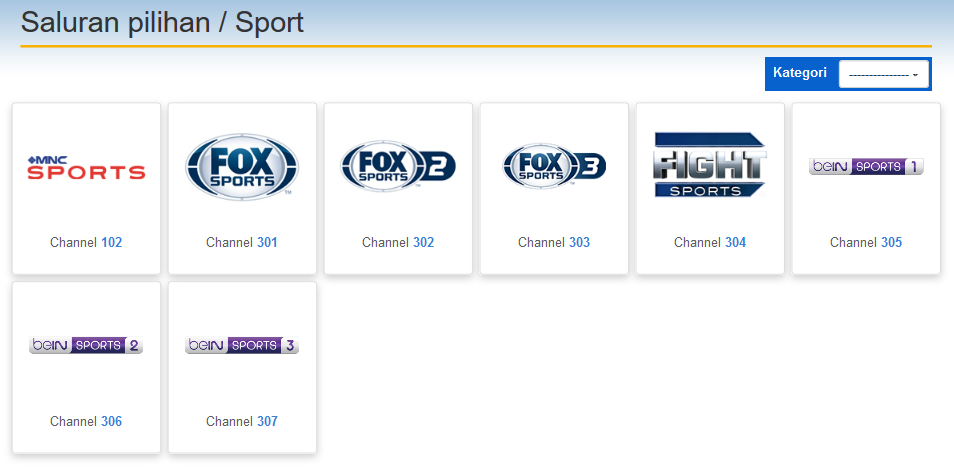Visit the Channel 303 link
Screen dimensions: 954x467
[554, 243]
